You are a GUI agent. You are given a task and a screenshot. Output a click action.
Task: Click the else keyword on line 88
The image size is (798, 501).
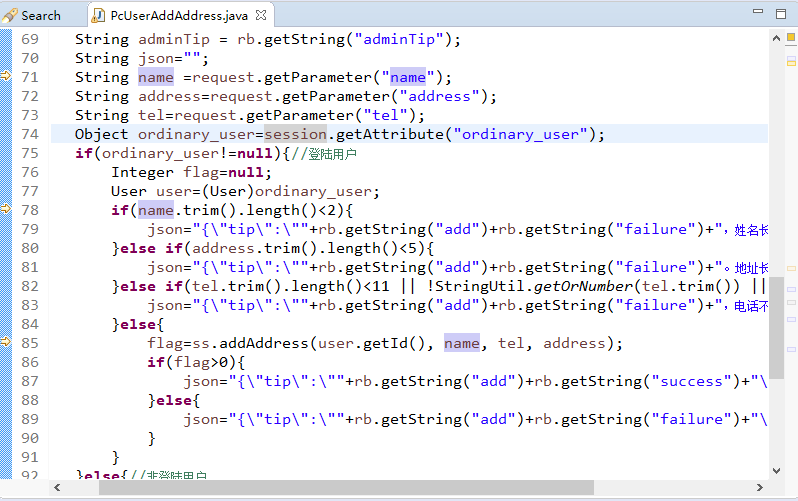click(x=175, y=401)
